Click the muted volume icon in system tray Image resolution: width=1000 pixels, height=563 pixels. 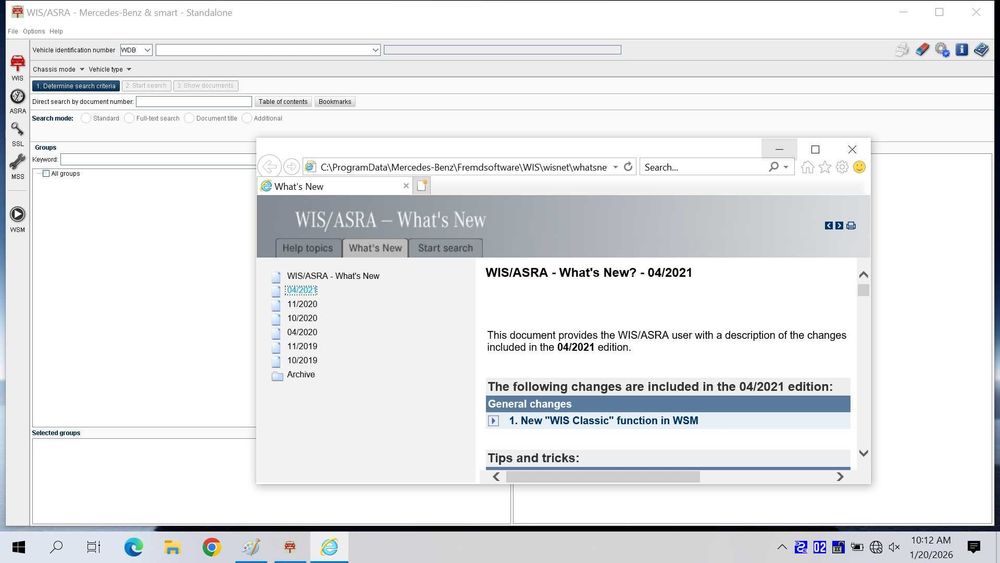point(894,547)
